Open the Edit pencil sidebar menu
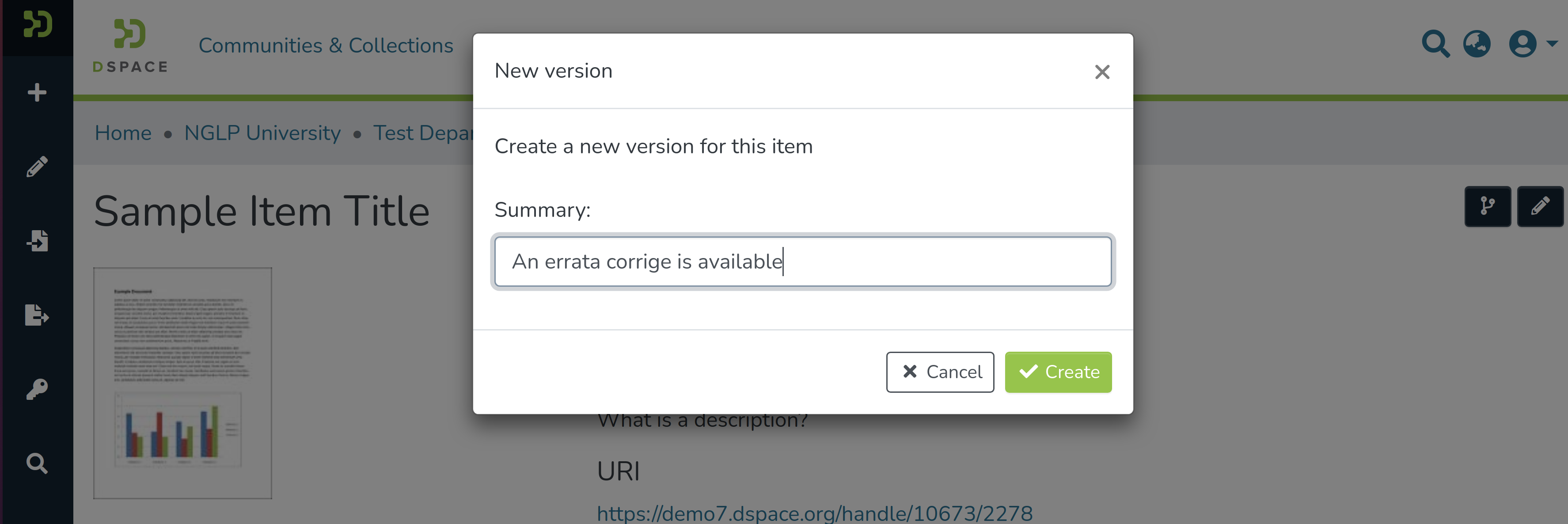 pyautogui.click(x=37, y=166)
